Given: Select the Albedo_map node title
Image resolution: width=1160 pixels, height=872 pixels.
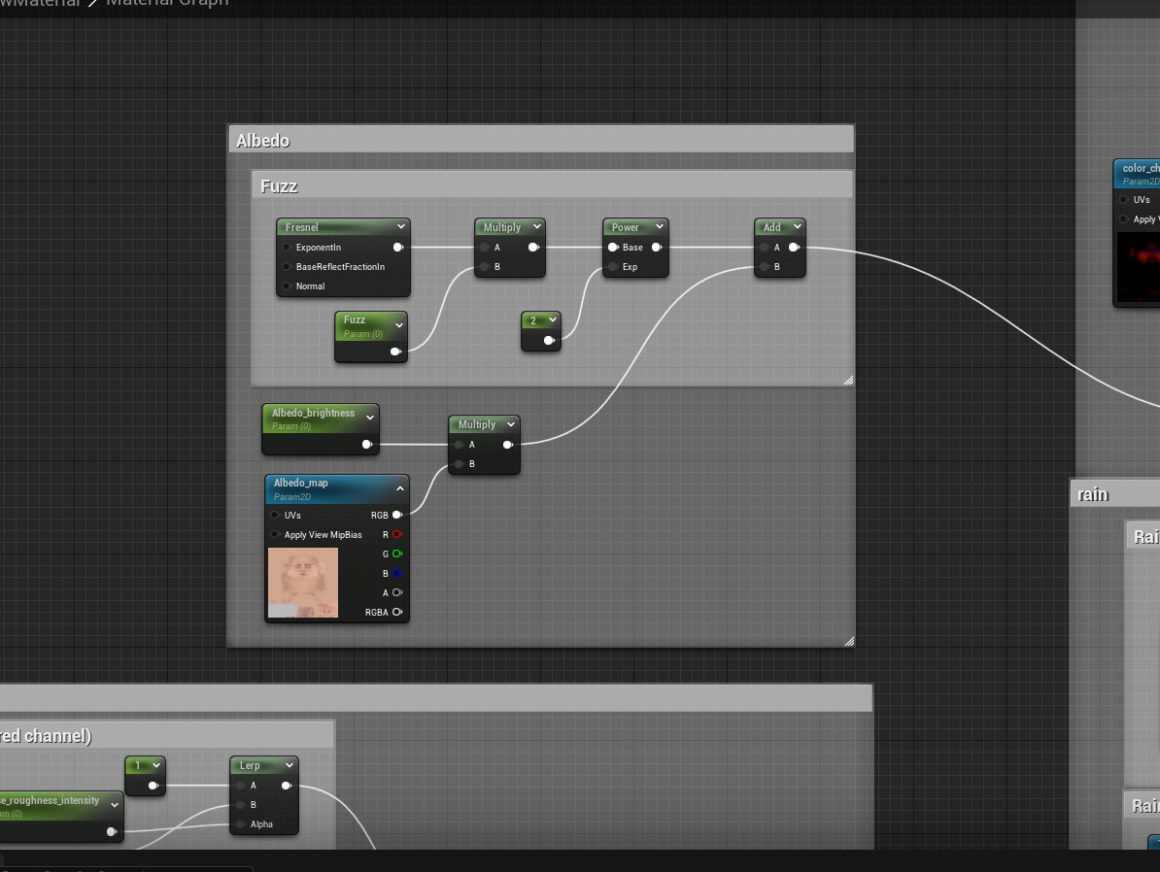Looking at the screenshot, I should click(300, 482).
